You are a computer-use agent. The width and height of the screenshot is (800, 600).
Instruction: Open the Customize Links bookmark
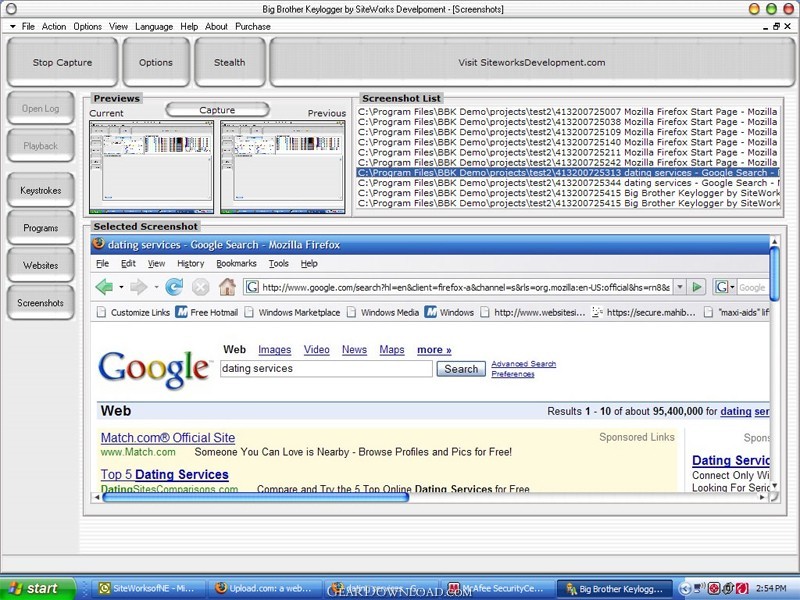coord(133,312)
